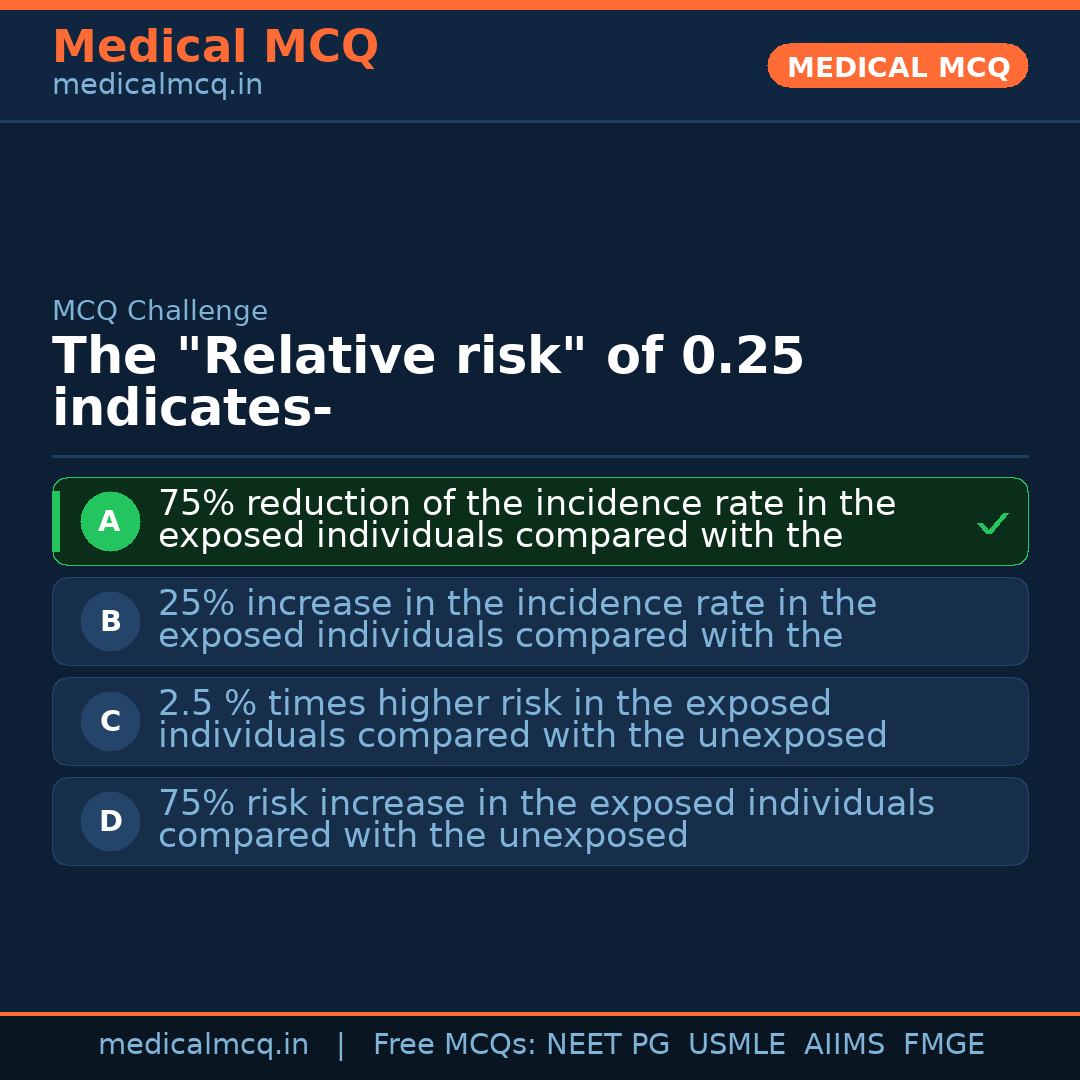Image resolution: width=1080 pixels, height=1080 pixels.
Task: Click "FMGE" in the footer
Action: coord(944,1045)
